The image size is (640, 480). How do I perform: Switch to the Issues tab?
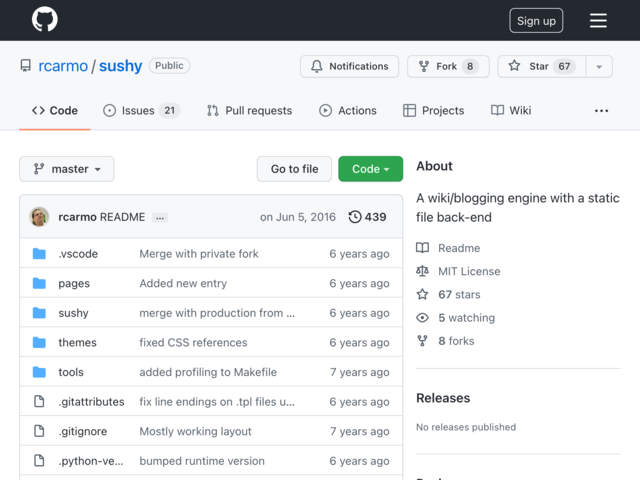click(x=141, y=111)
